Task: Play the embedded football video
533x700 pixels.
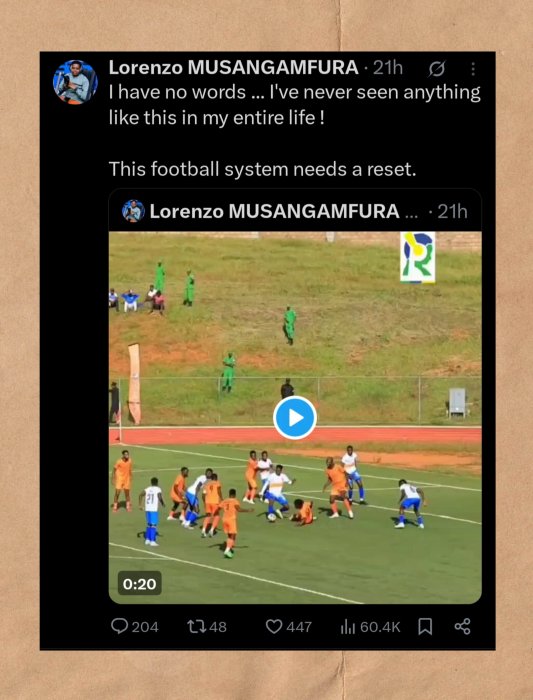Action: [295, 418]
